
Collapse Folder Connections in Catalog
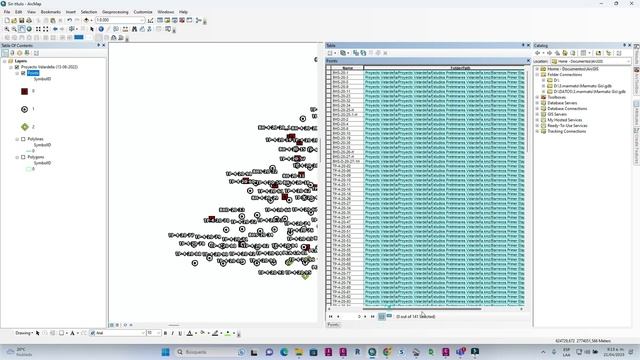[538, 75]
